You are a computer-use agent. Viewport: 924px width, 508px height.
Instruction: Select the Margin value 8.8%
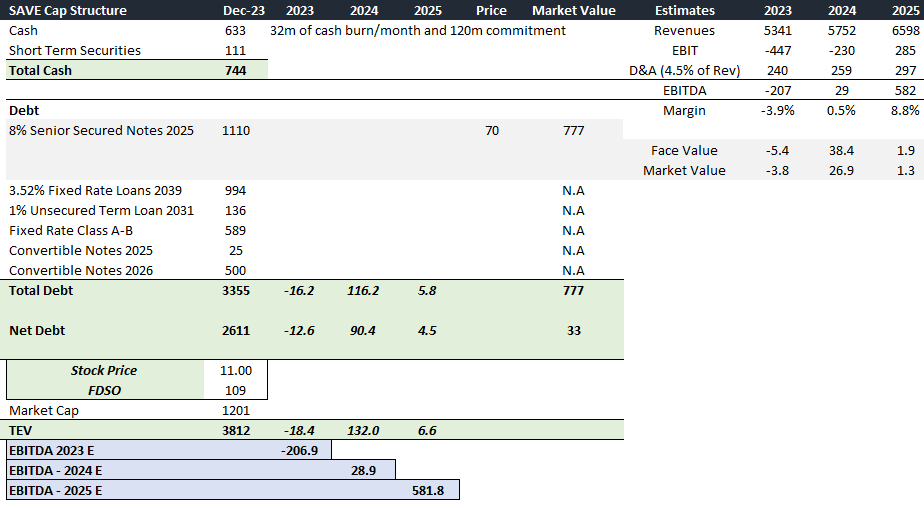[x=905, y=111]
